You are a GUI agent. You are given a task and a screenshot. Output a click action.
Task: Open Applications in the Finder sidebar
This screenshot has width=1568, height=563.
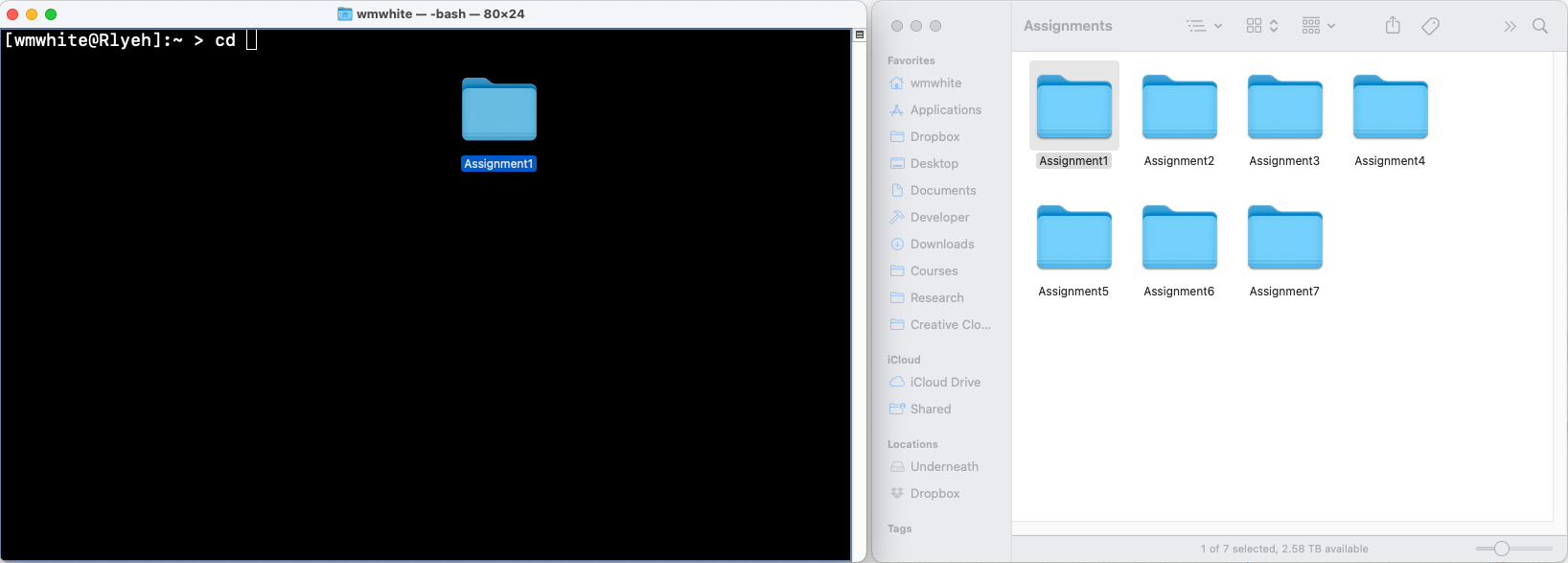945,110
